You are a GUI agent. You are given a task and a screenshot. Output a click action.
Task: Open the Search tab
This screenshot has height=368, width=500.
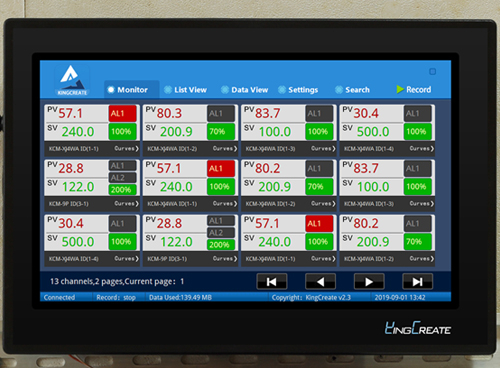click(352, 90)
